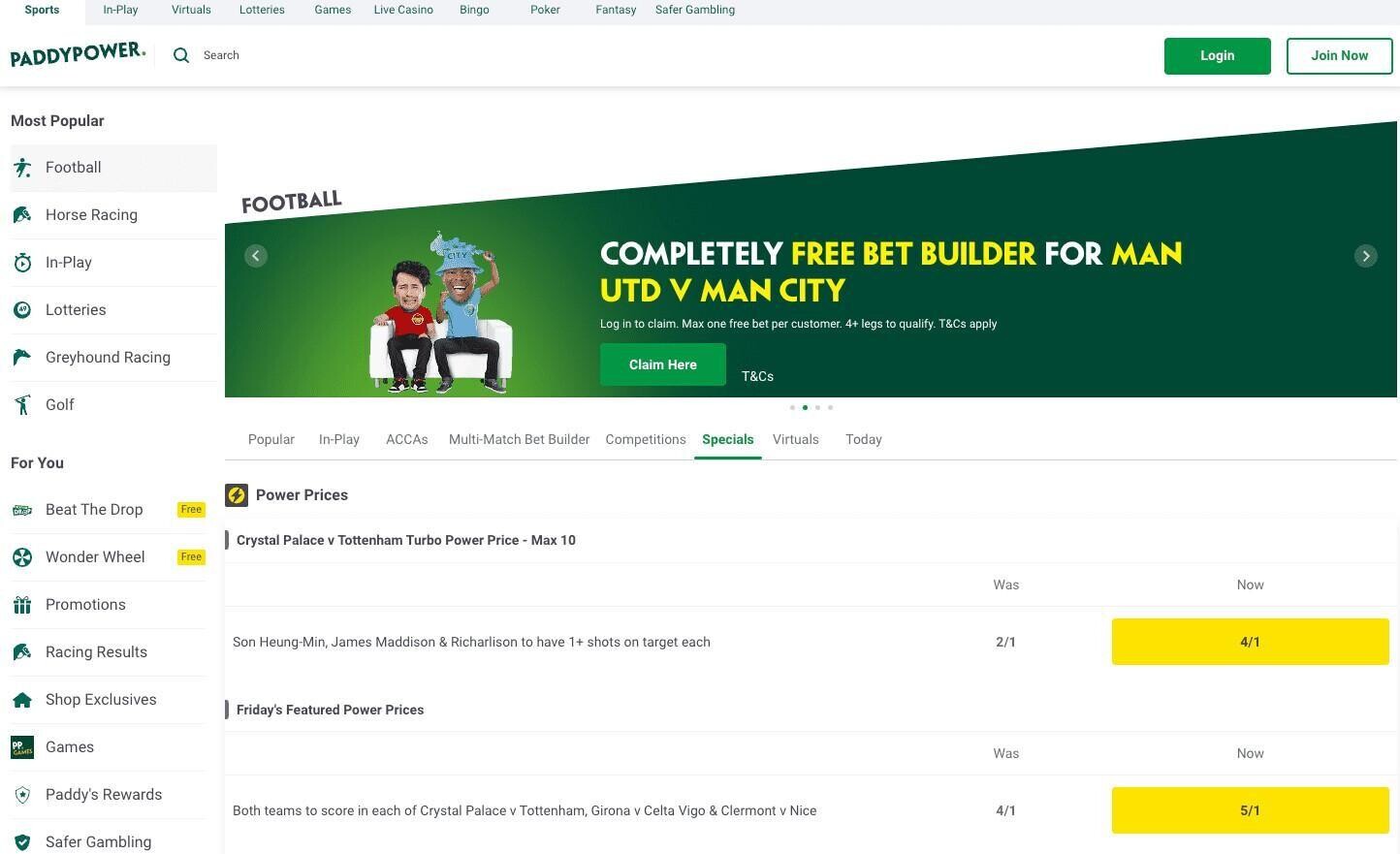This screenshot has height=854, width=1400.
Task: Select the fourth carousel dot
Action: click(x=830, y=408)
